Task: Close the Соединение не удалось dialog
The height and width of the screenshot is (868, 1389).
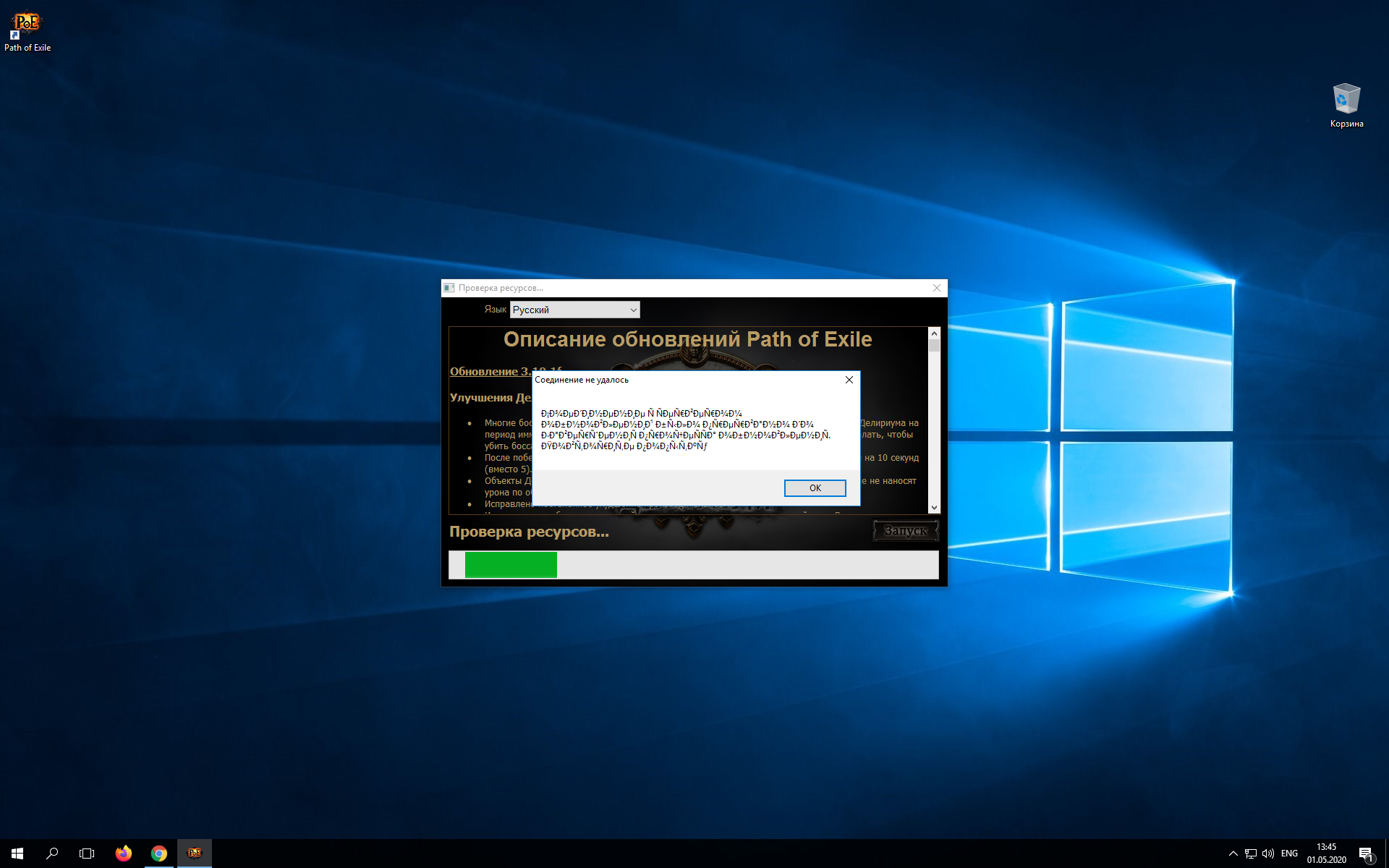Action: tap(849, 380)
